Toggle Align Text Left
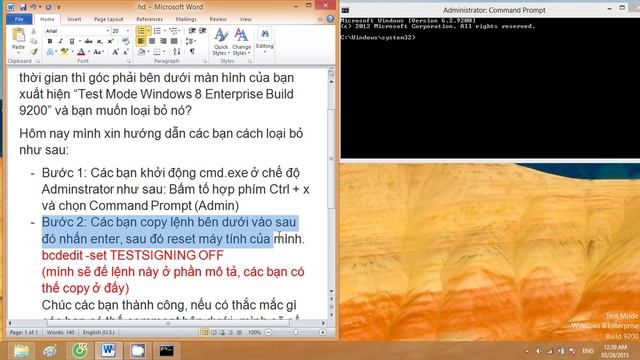The height and width of the screenshot is (360, 640). [141, 41]
